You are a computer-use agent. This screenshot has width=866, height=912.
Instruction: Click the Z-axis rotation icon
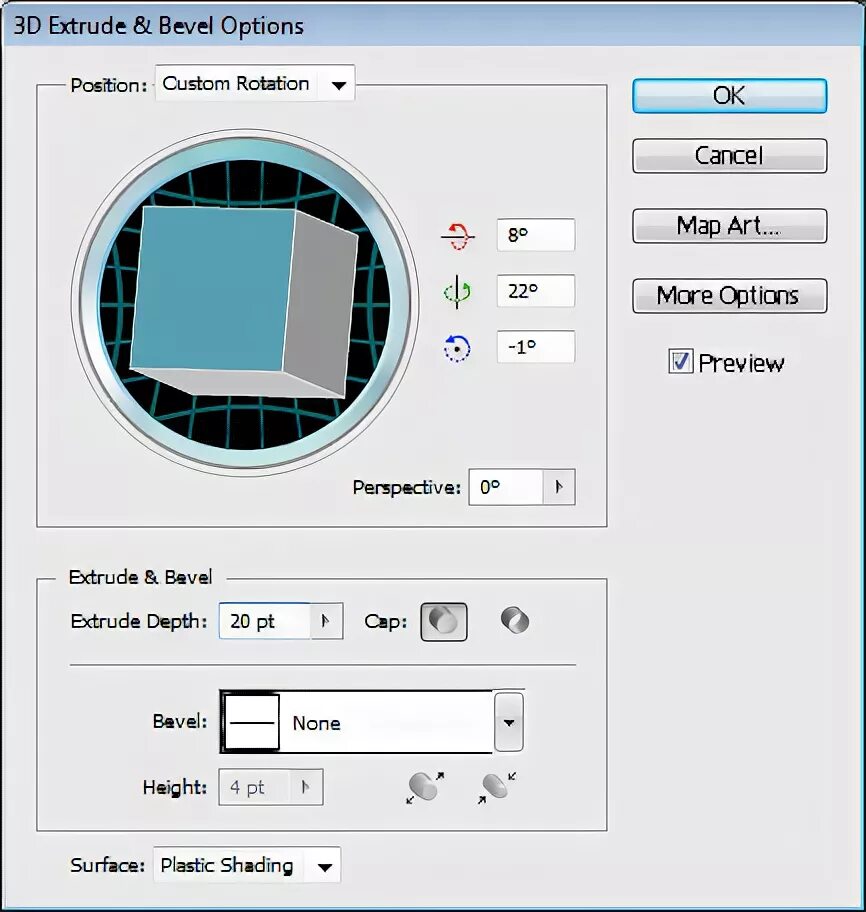click(457, 348)
